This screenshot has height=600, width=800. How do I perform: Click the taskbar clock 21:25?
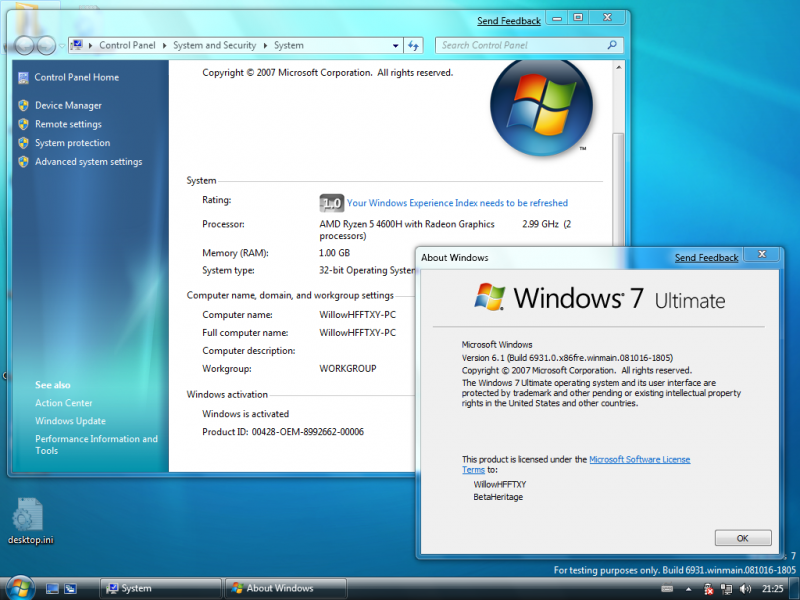pos(772,589)
